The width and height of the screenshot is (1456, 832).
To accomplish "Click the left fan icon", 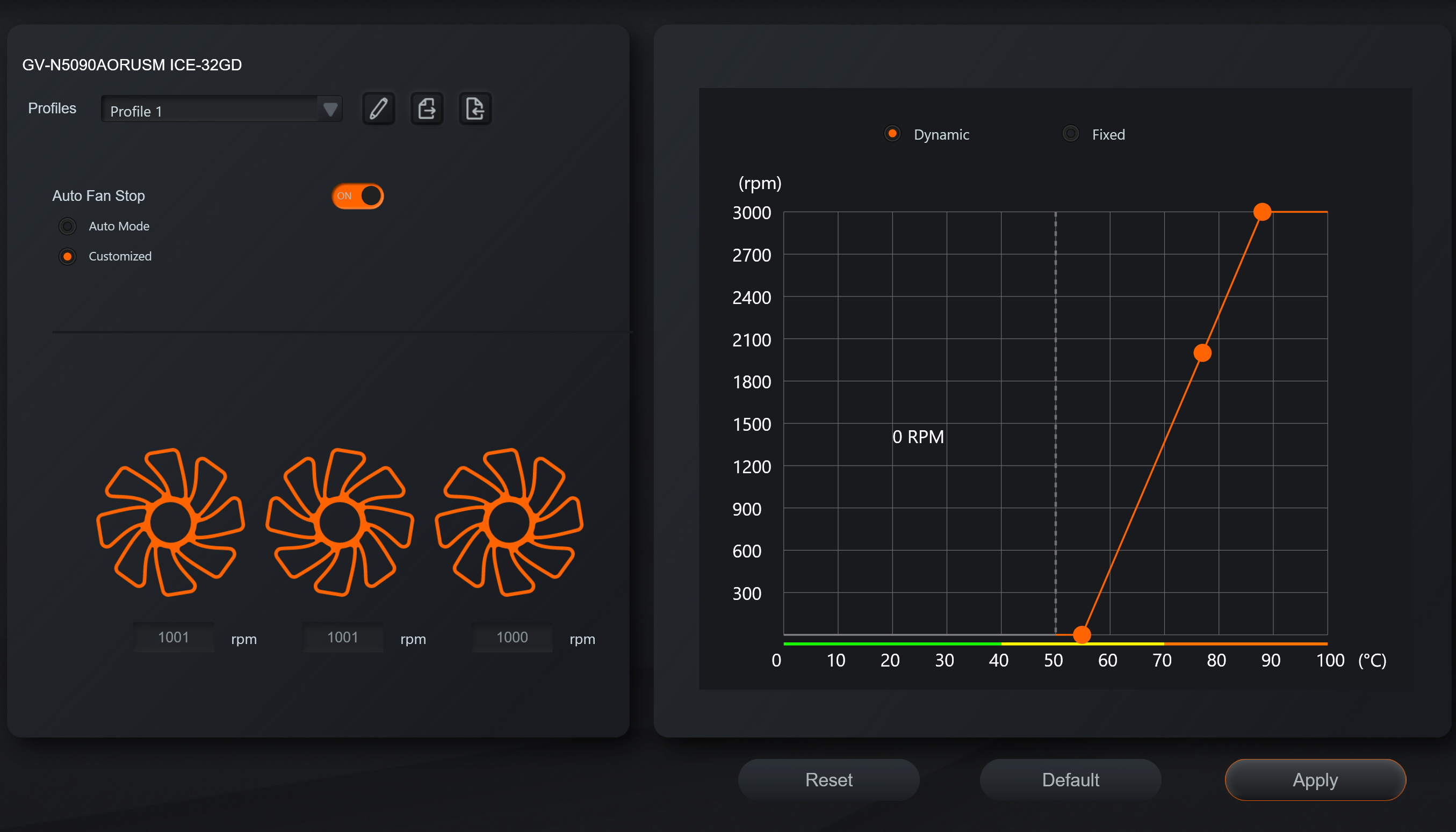I will (x=170, y=522).
